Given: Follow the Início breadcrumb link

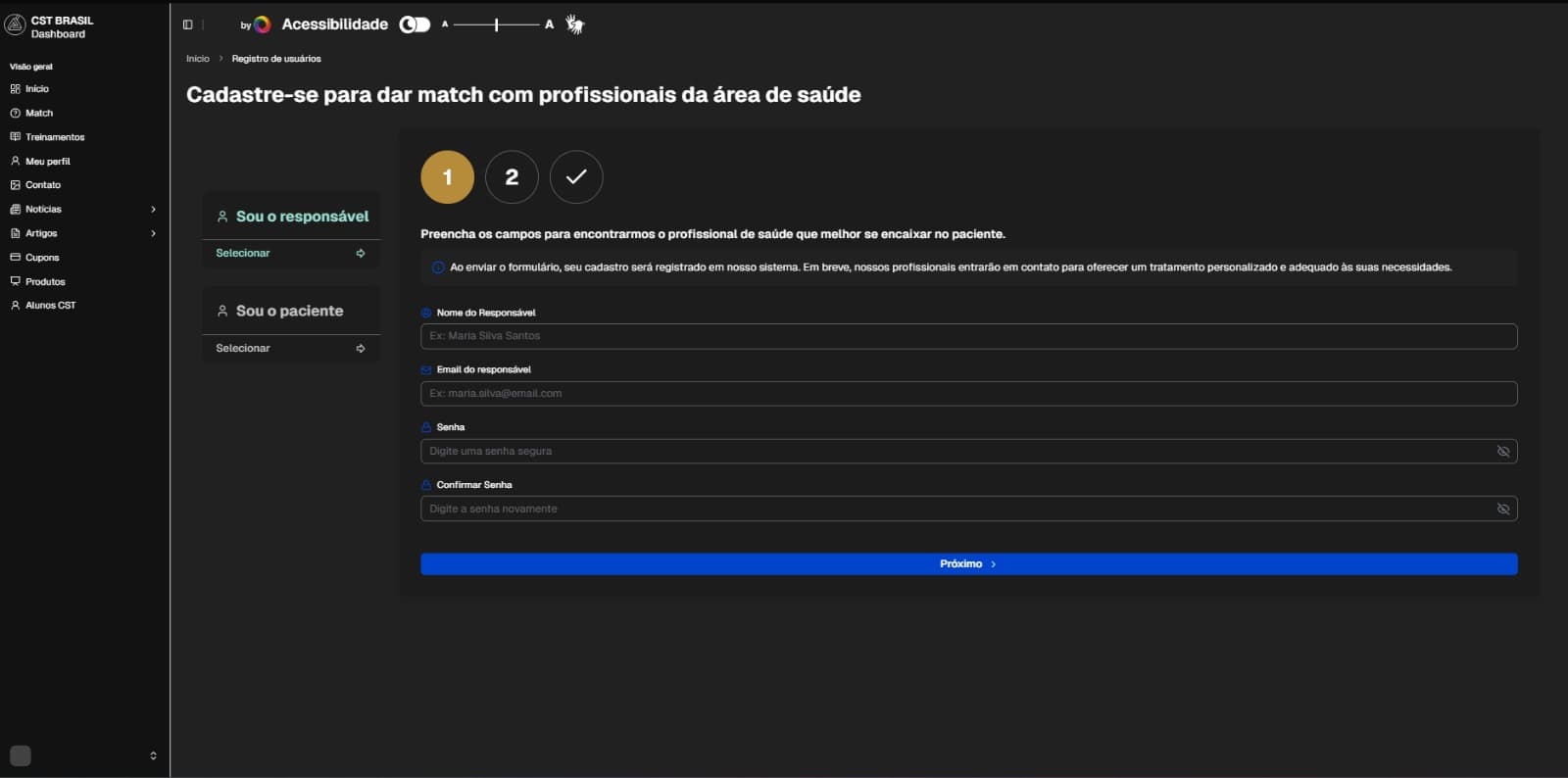Looking at the screenshot, I should pyautogui.click(x=198, y=59).
